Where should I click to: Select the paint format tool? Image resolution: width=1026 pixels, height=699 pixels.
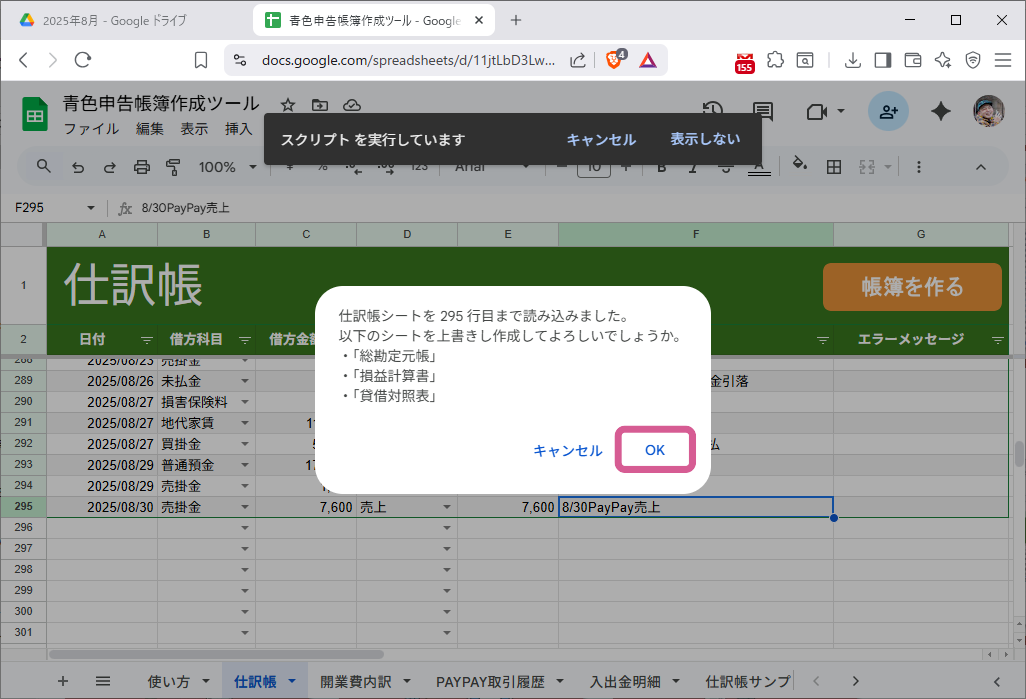tap(173, 167)
